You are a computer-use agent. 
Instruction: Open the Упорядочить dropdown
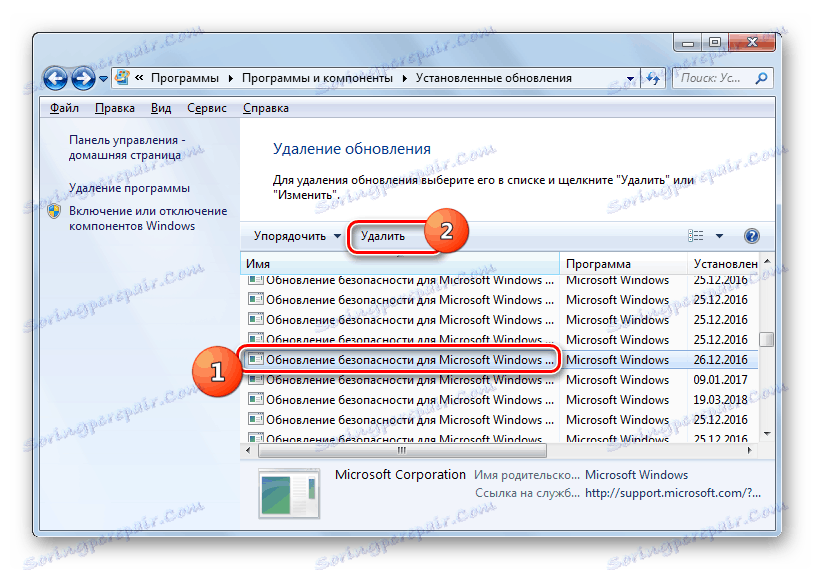(297, 236)
